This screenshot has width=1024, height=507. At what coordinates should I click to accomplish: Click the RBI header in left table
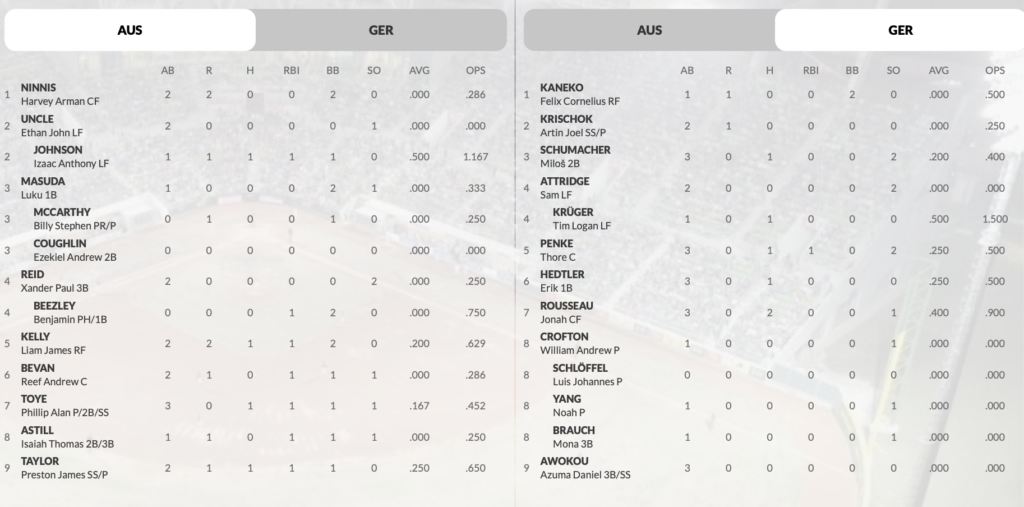point(291,70)
